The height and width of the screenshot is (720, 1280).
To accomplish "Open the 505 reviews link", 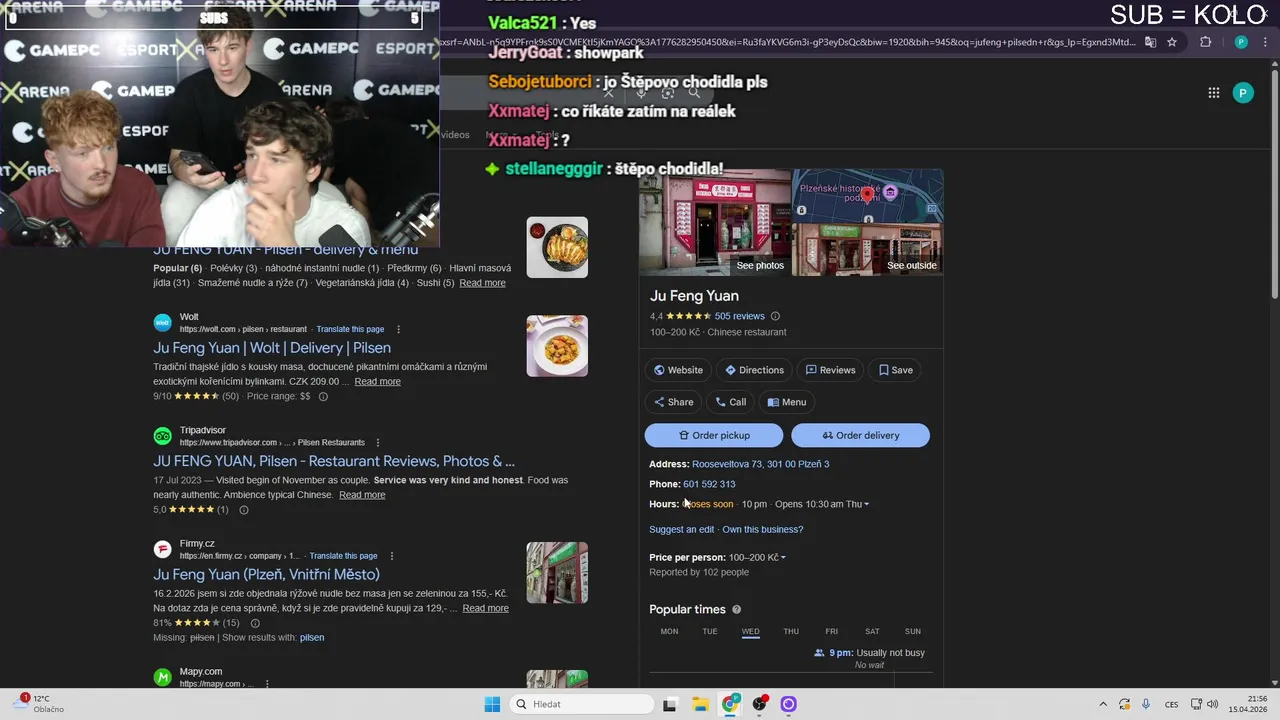I will 739,316.
